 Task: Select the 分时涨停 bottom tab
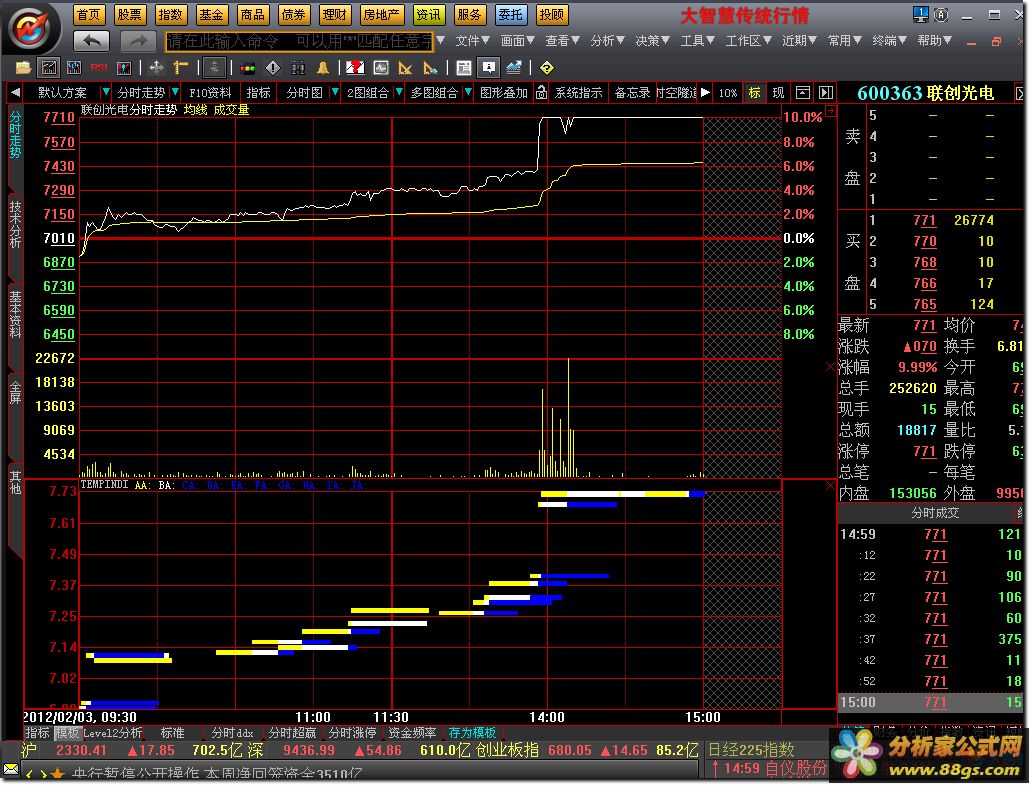click(x=352, y=732)
